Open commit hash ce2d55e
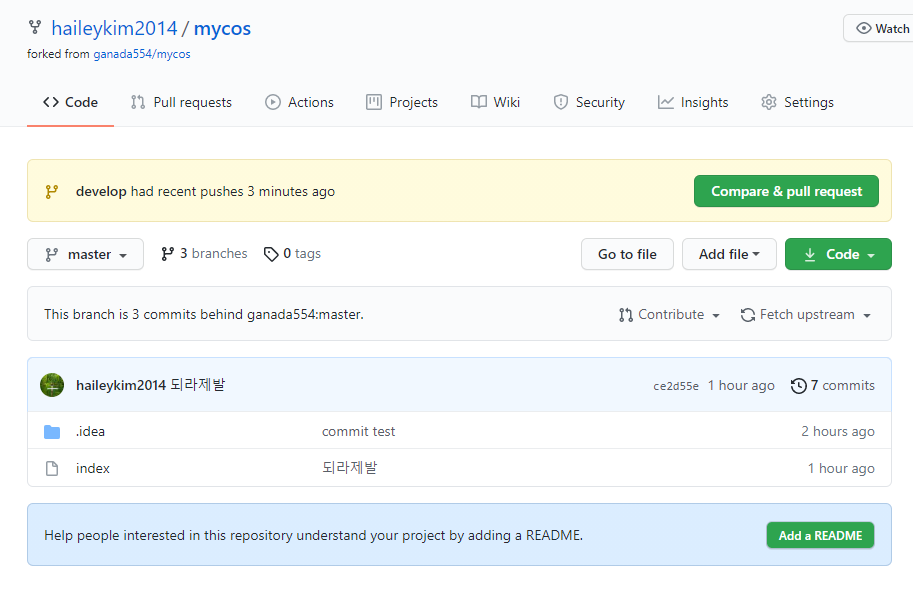This screenshot has width=913, height=604. pyautogui.click(x=676, y=386)
